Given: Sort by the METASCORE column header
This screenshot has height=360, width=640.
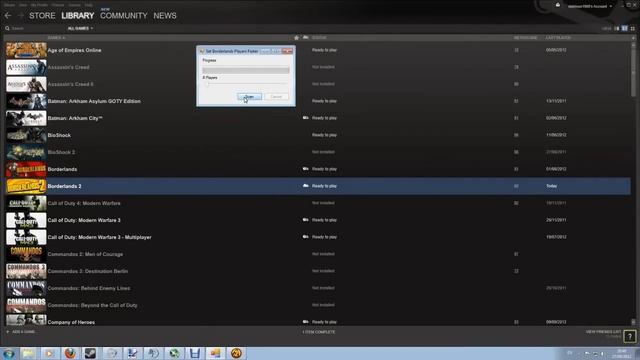Looking at the screenshot, I should (x=525, y=38).
